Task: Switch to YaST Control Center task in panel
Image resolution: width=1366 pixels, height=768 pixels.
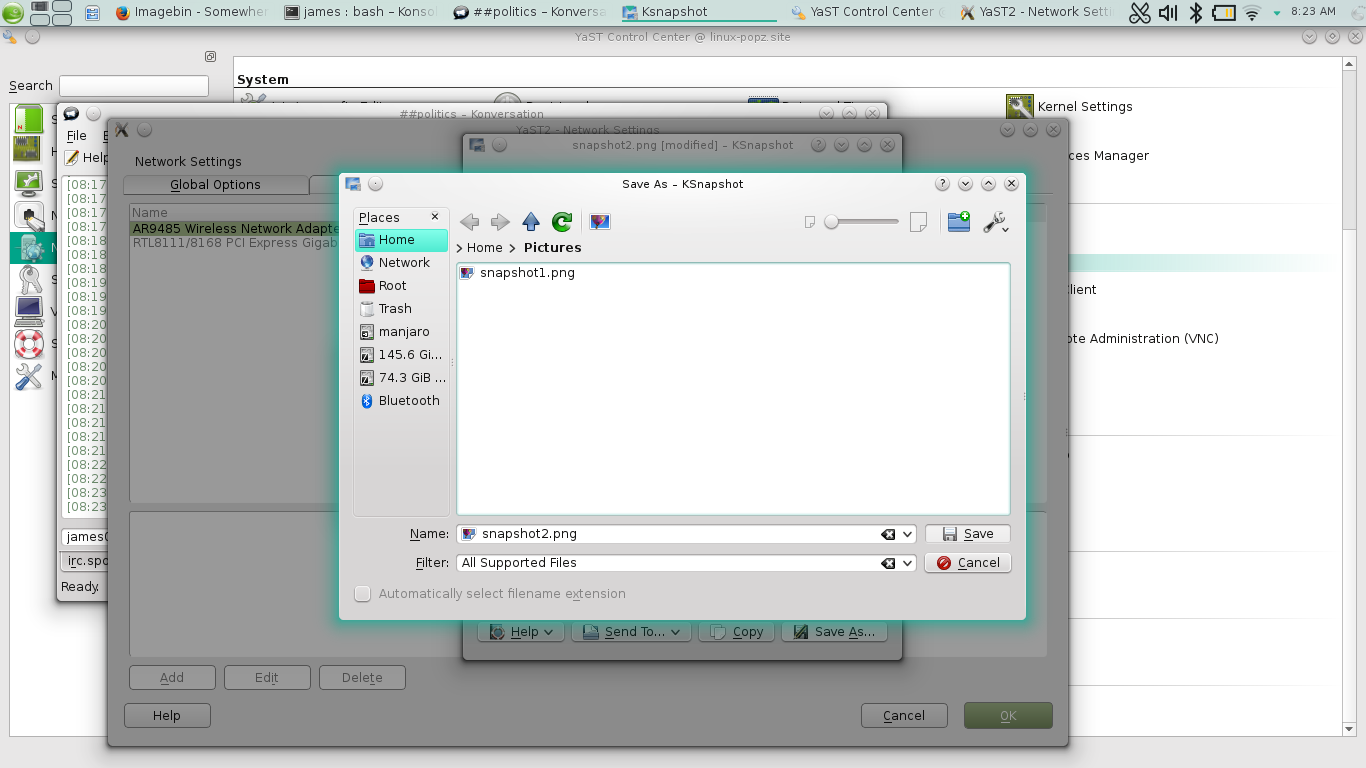Action: (867, 12)
